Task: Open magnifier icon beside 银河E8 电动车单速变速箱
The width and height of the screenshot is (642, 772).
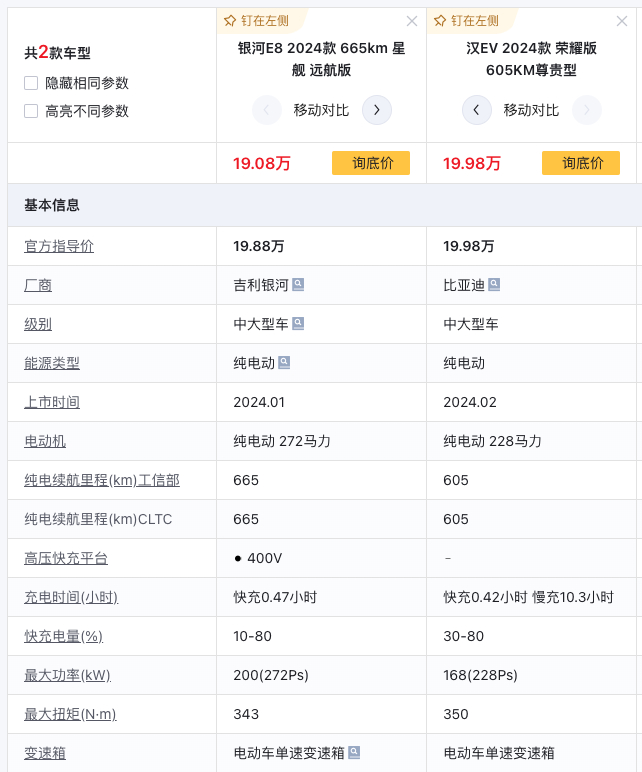Action: coord(354,752)
